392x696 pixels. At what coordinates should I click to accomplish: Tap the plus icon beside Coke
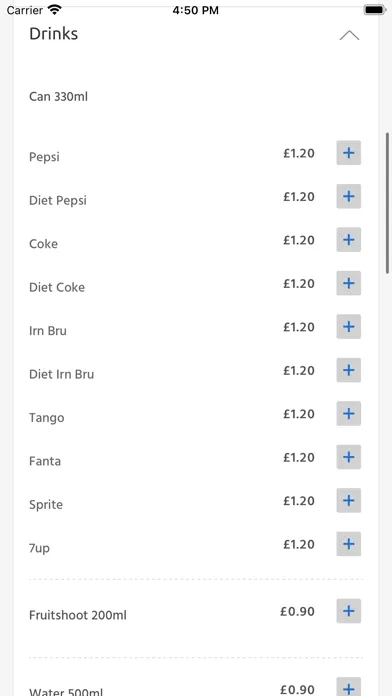348,240
